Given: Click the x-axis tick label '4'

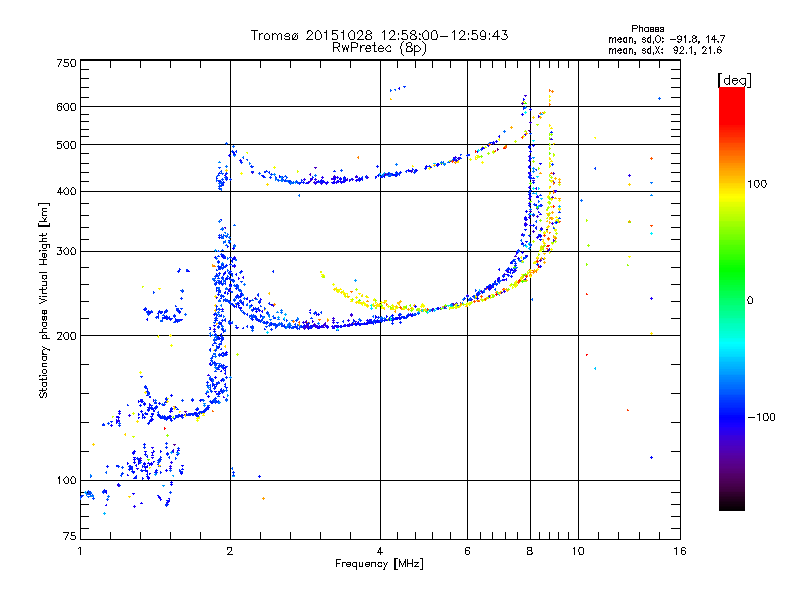Looking at the screenshot, I should 380,551.
